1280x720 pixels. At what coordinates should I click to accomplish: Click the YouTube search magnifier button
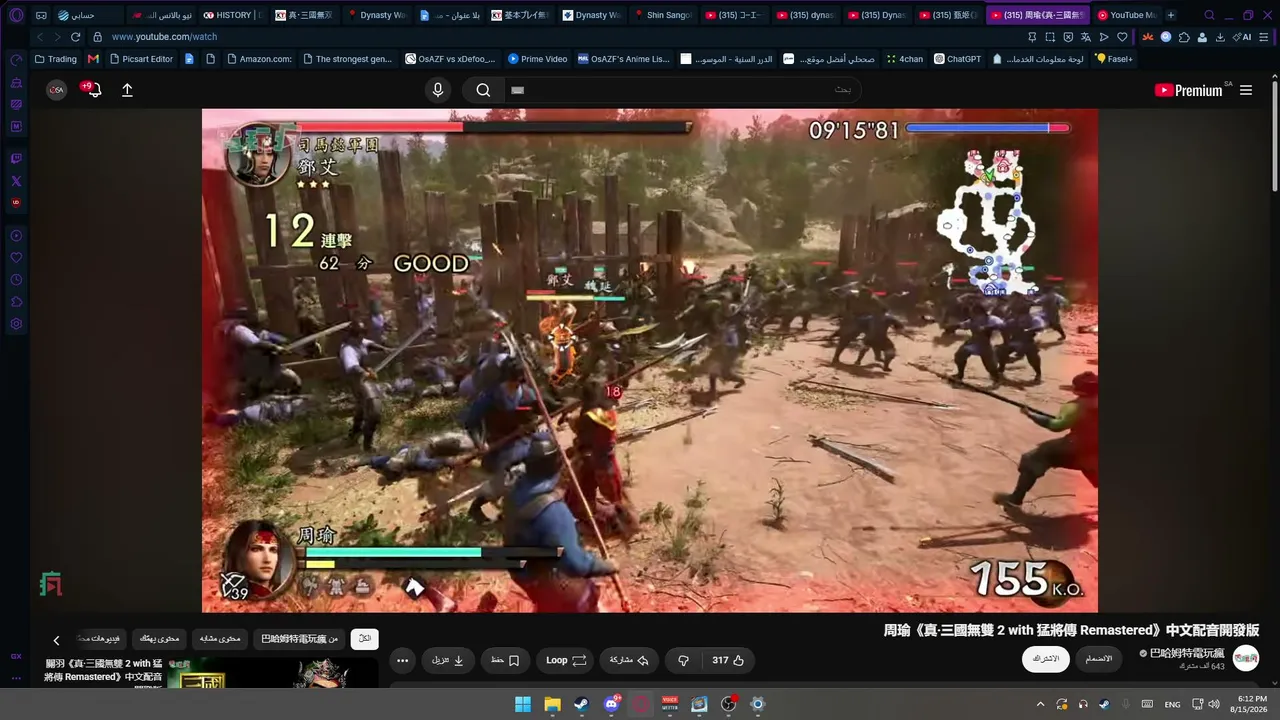(x=483, y=90)
